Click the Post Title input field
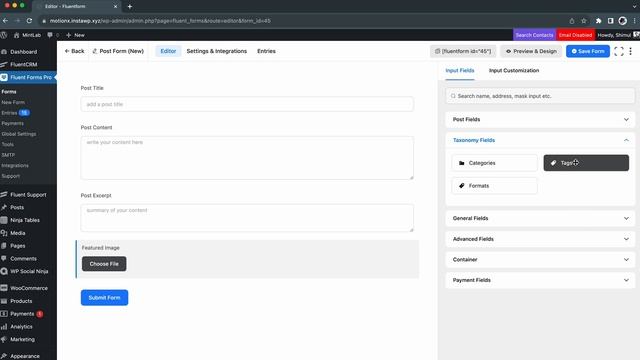This screenshot has height=360, width=640. pos(247,104)
